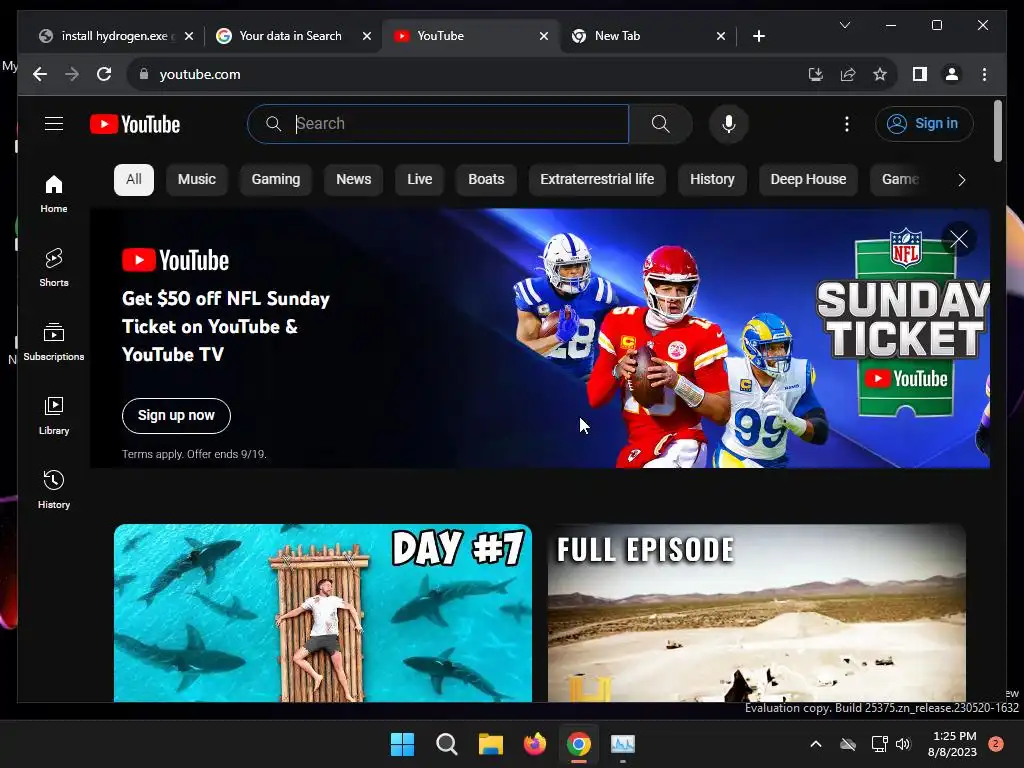Select the All filter chip
Viewport: 1024px width, 768px height.
point(134,180)
